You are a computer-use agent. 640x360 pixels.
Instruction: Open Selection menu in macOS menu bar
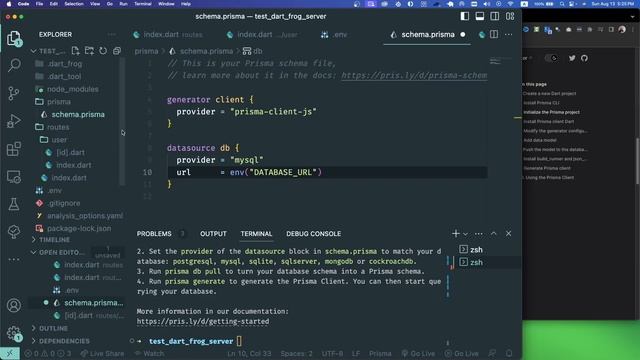[x=74, y=4]
